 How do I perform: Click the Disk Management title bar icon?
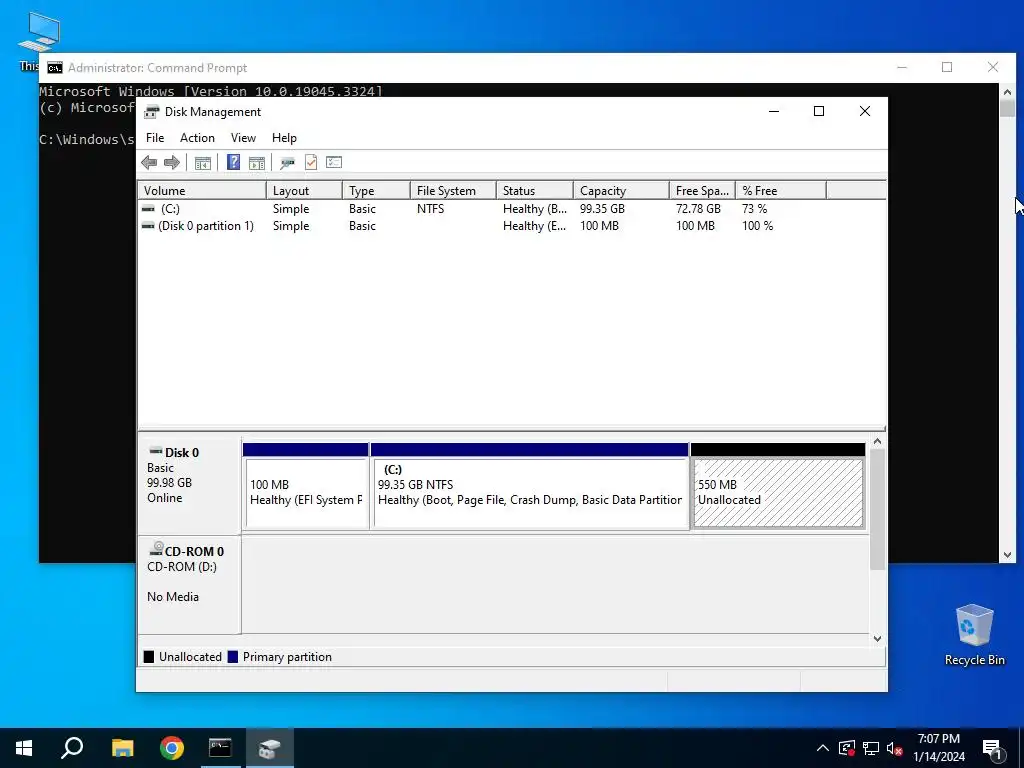point(152,112)
